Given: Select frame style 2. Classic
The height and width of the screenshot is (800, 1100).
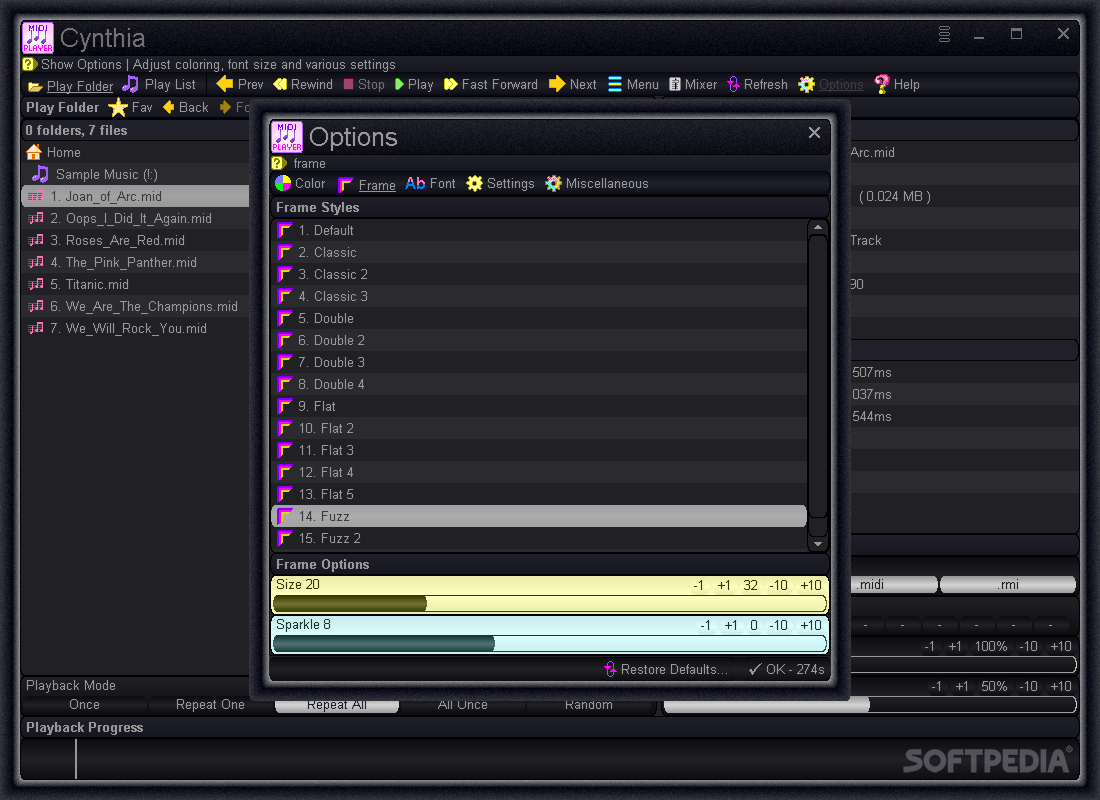Looking at the screenshot, I should (x=539, y=252).
